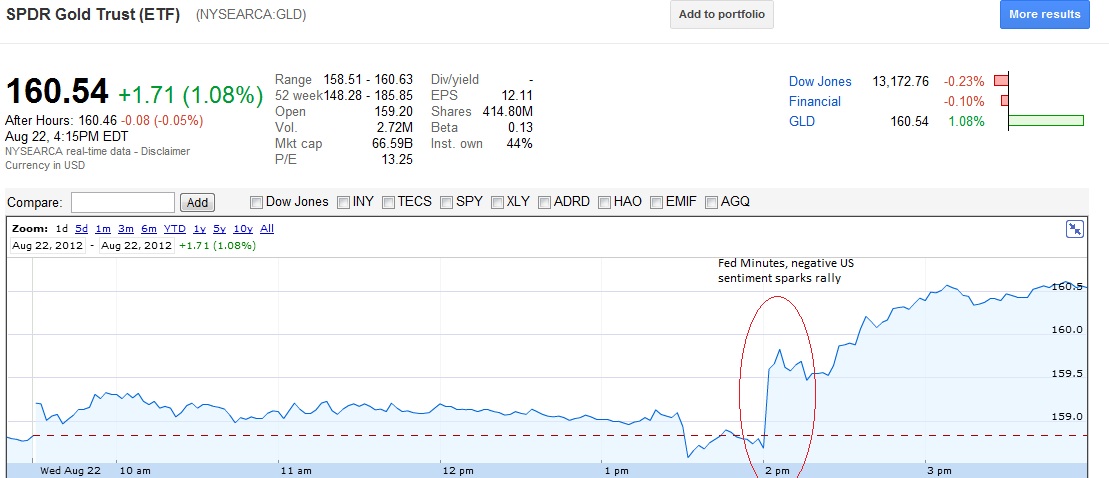Zoom chart to 5y
Viewport: 1109px width, 478px height.
pos(219,228)
